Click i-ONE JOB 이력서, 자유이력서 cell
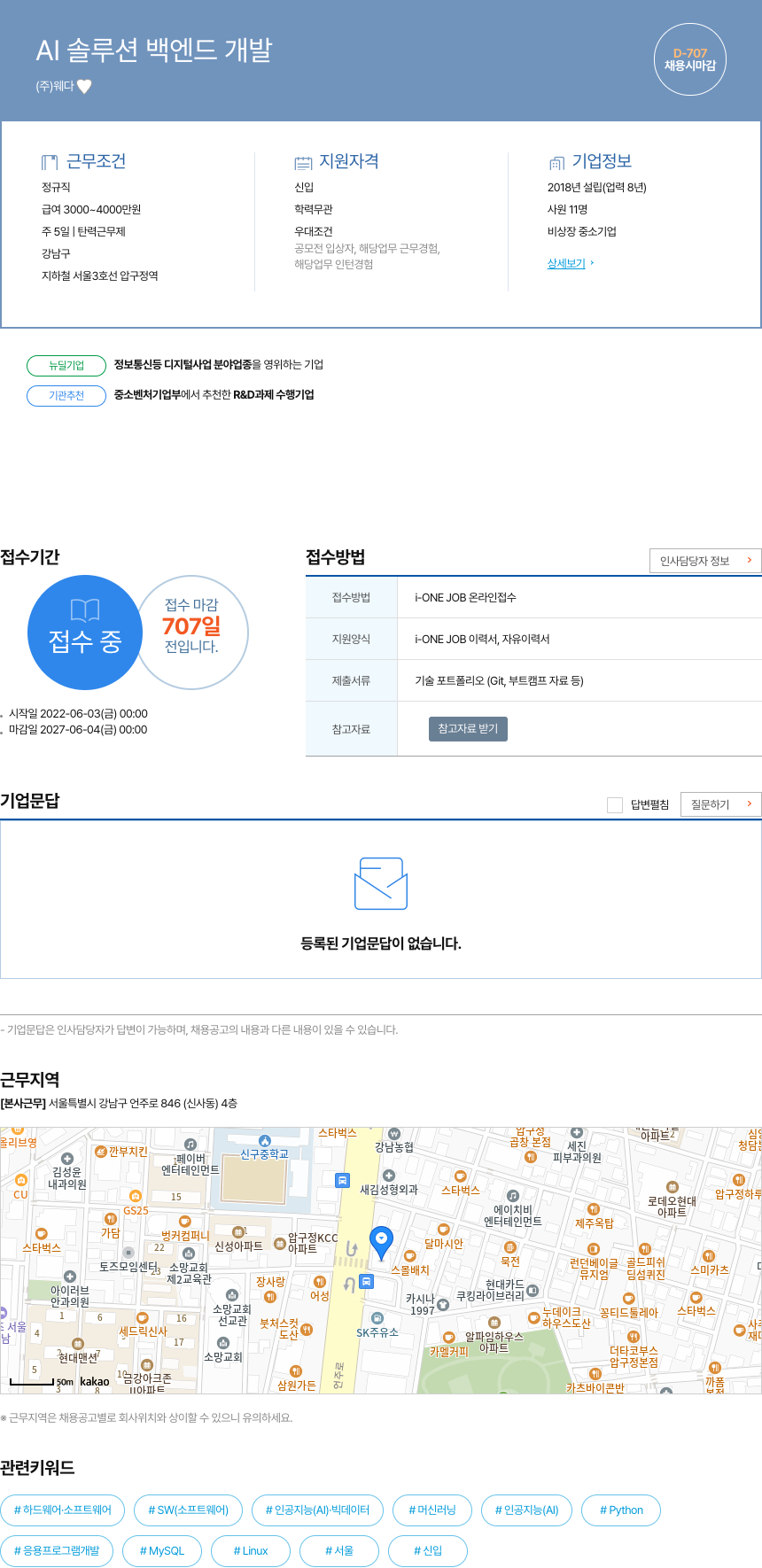 (x=579, y=639)
